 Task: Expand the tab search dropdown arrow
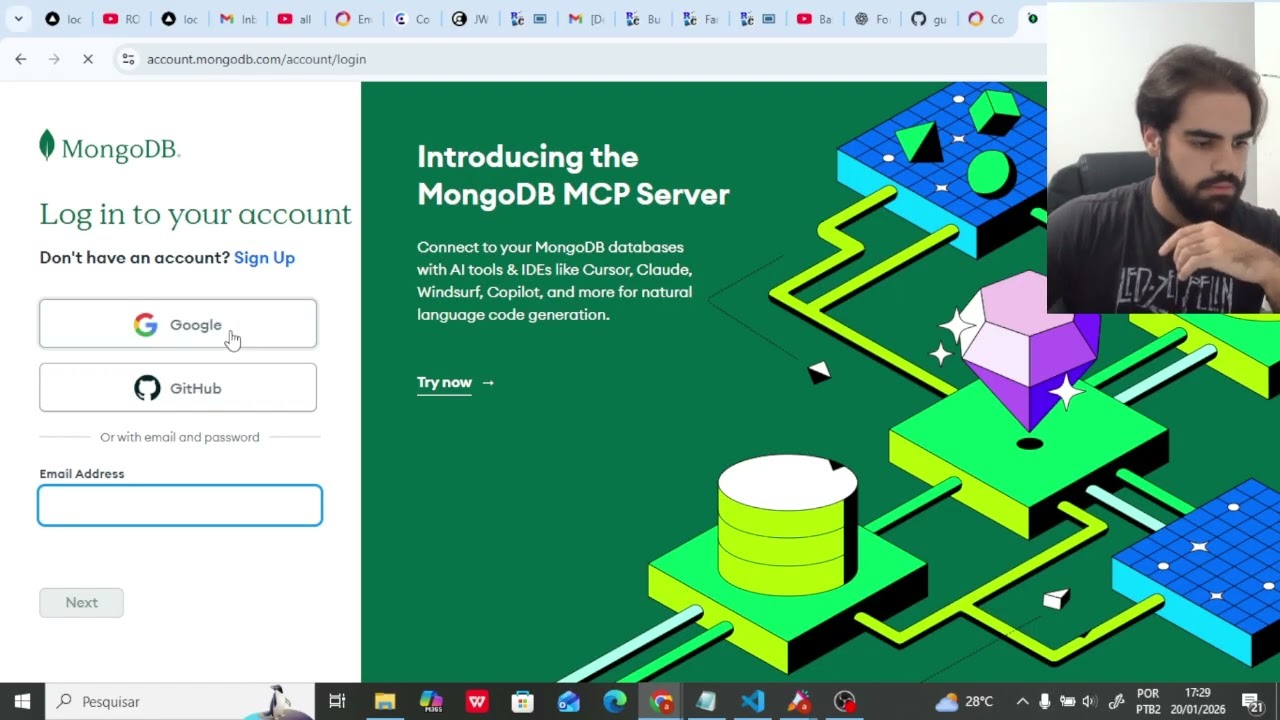tap(18, 19)
